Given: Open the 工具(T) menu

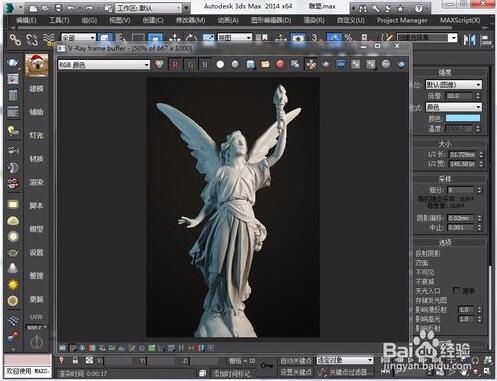Looking at the screenshot, I should tap(59, 20).
